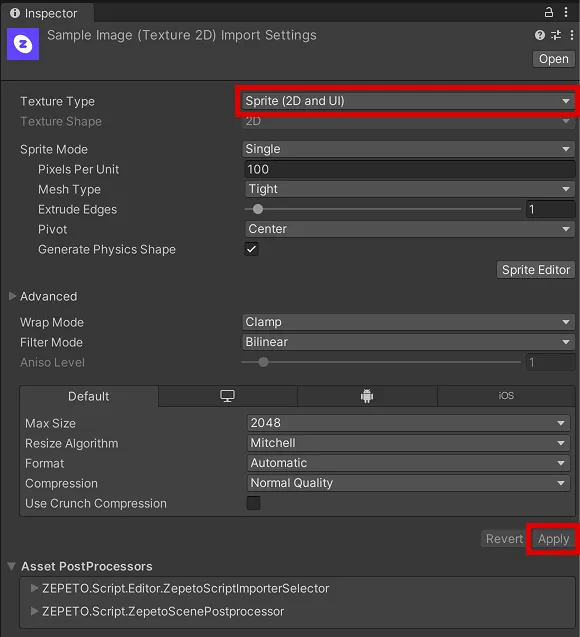Click the Pixels Per Unit label
The width and height of the screenshot is (580, 637).
pos(78,169)
